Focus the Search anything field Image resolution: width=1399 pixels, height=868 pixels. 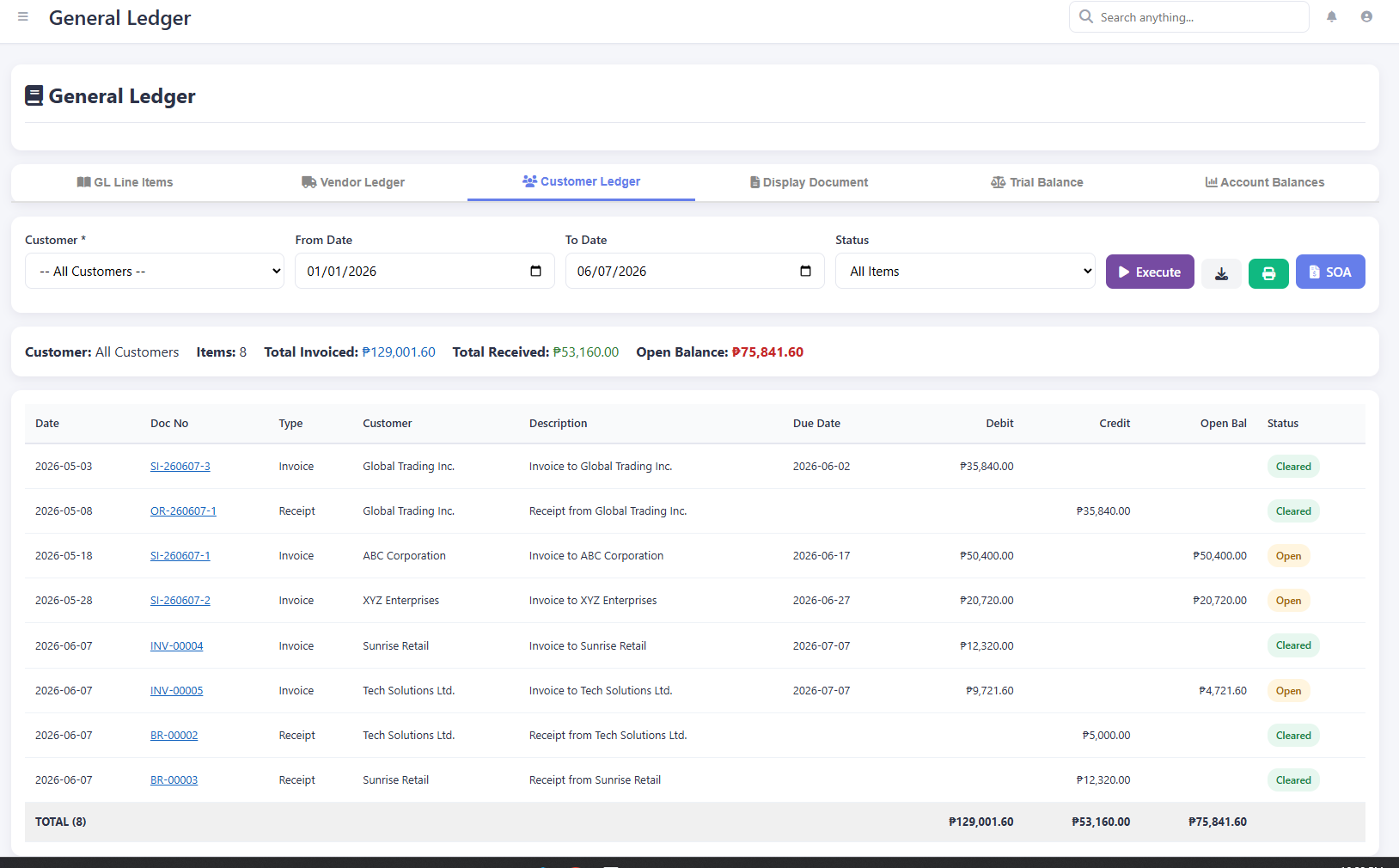coord(1189,16)
